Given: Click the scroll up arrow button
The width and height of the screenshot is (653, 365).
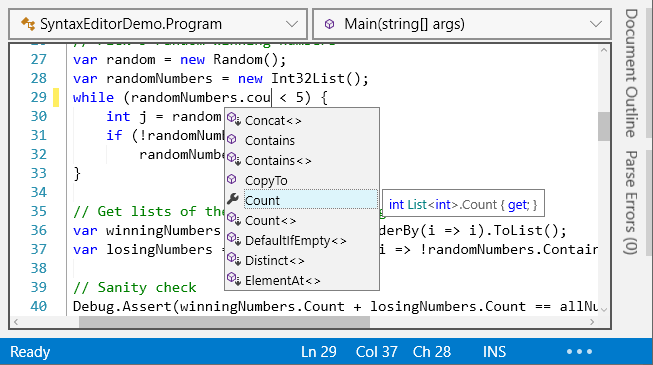Looking at the screenshot, I should click(x=604, y=50).
